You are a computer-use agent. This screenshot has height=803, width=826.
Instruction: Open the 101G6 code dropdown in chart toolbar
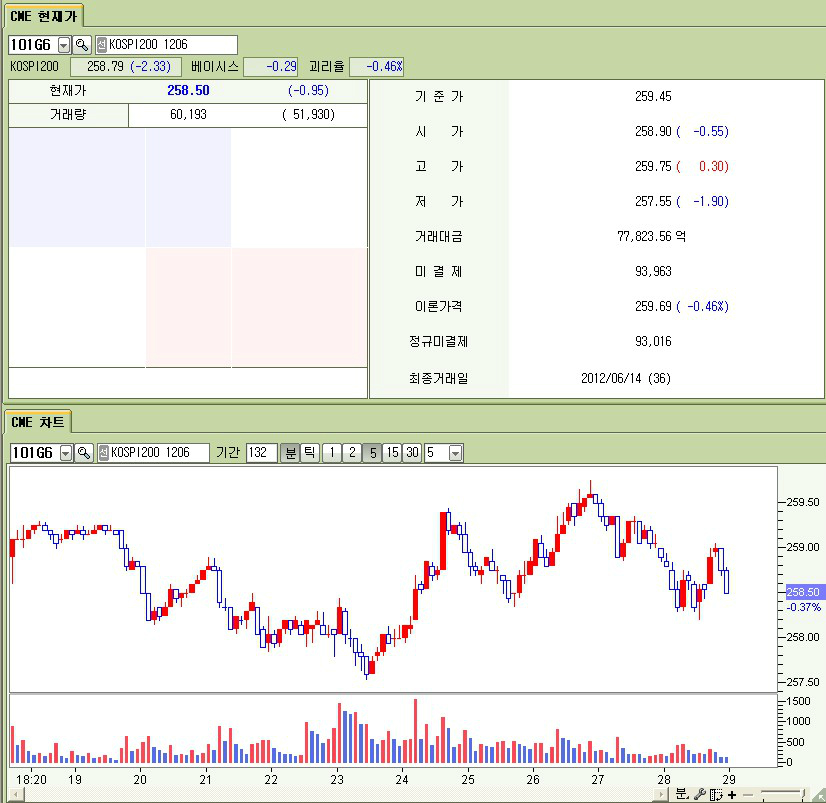pos(66,453)
